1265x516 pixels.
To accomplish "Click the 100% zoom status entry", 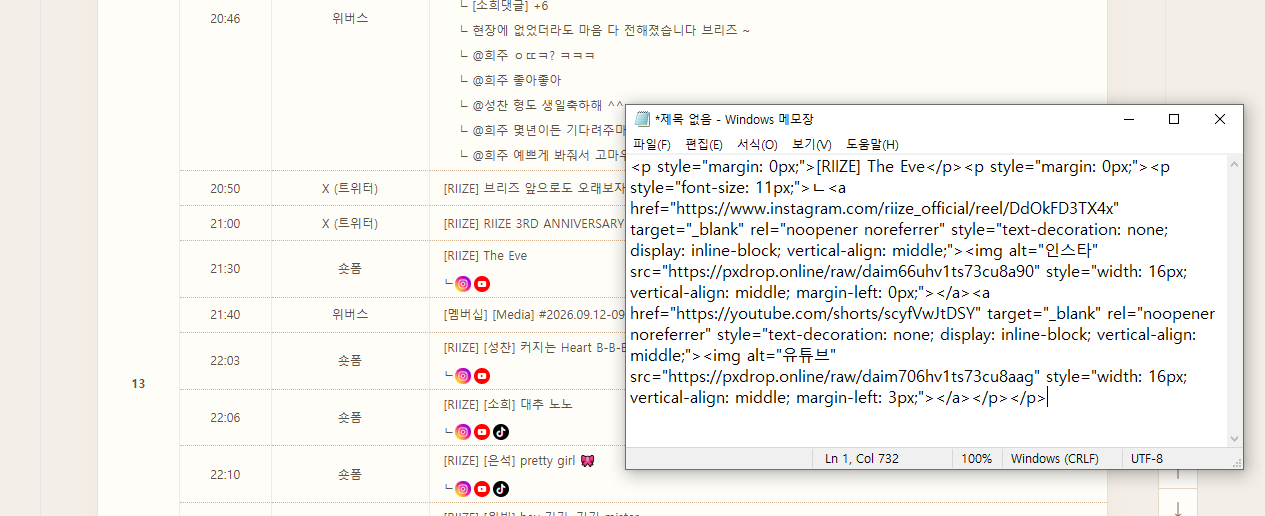I will click(976, 458).
